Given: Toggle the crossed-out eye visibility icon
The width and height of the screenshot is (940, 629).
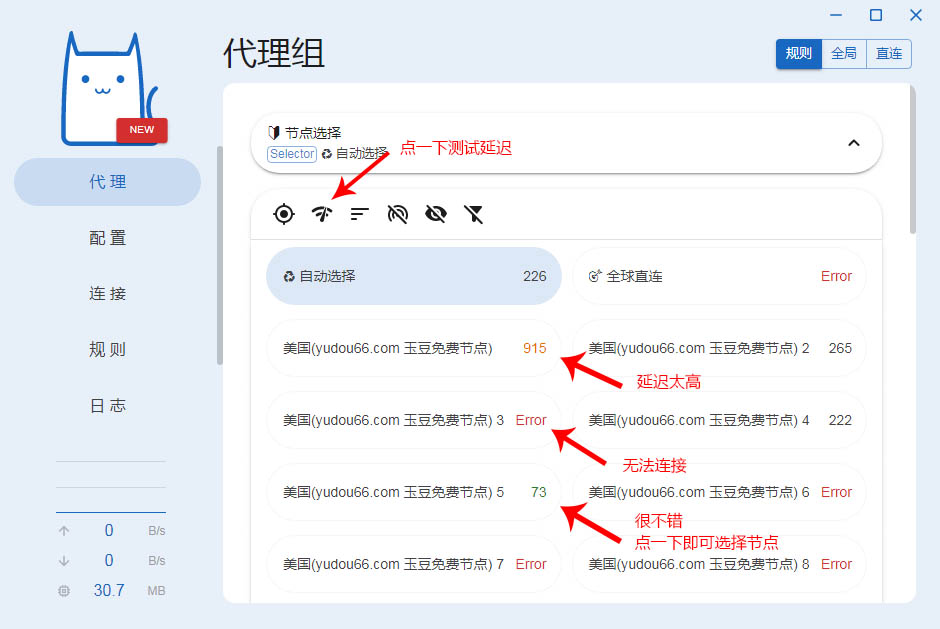Looking at the screenshot, I should pos(435,214).
